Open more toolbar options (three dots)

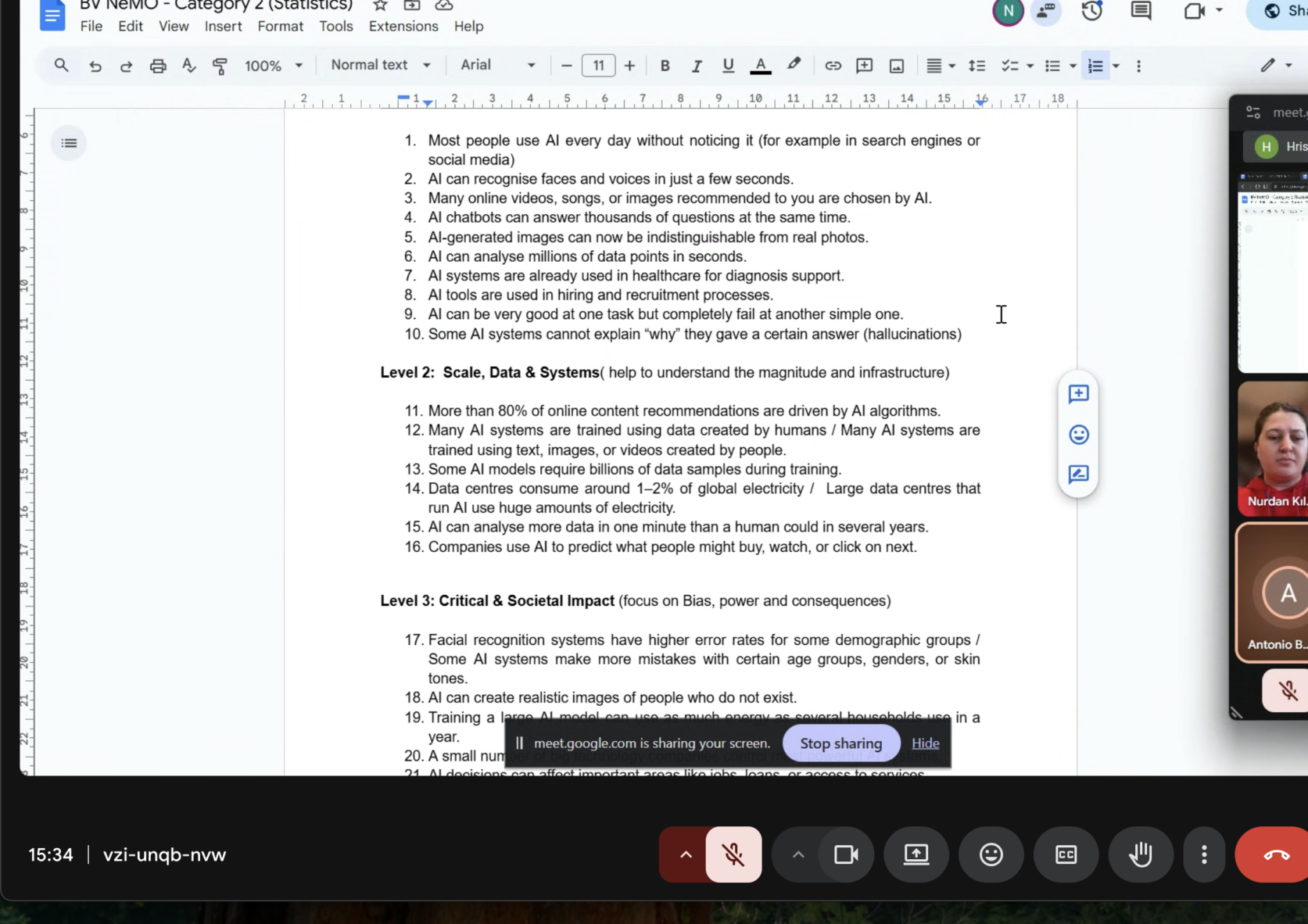(x=1138, y=66)
